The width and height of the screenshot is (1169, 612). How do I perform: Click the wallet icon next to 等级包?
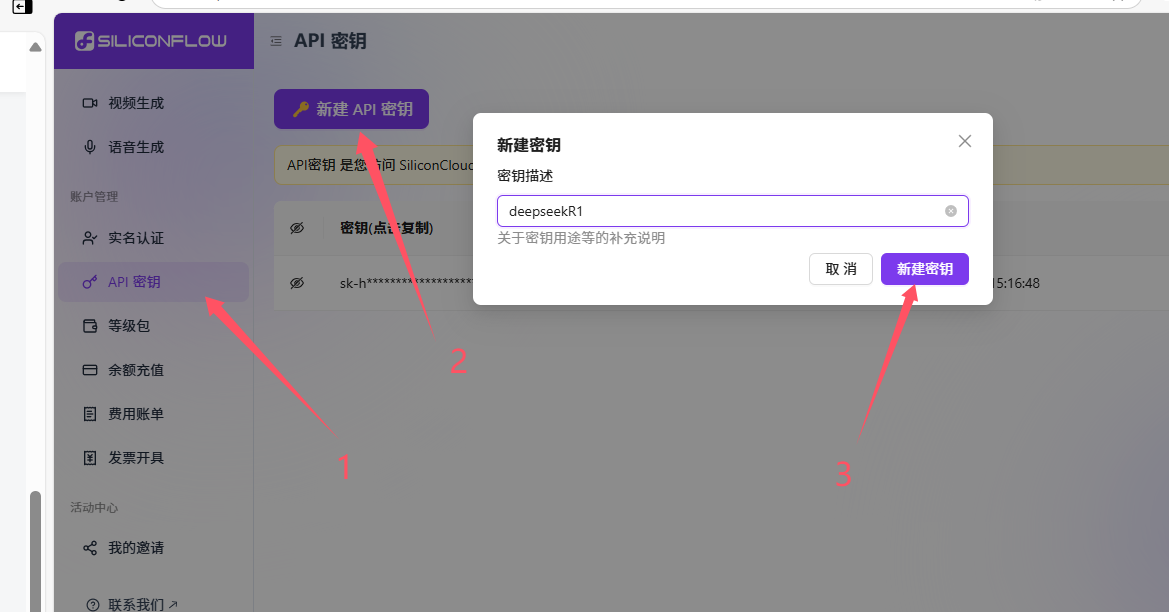[x=89, y=326]
